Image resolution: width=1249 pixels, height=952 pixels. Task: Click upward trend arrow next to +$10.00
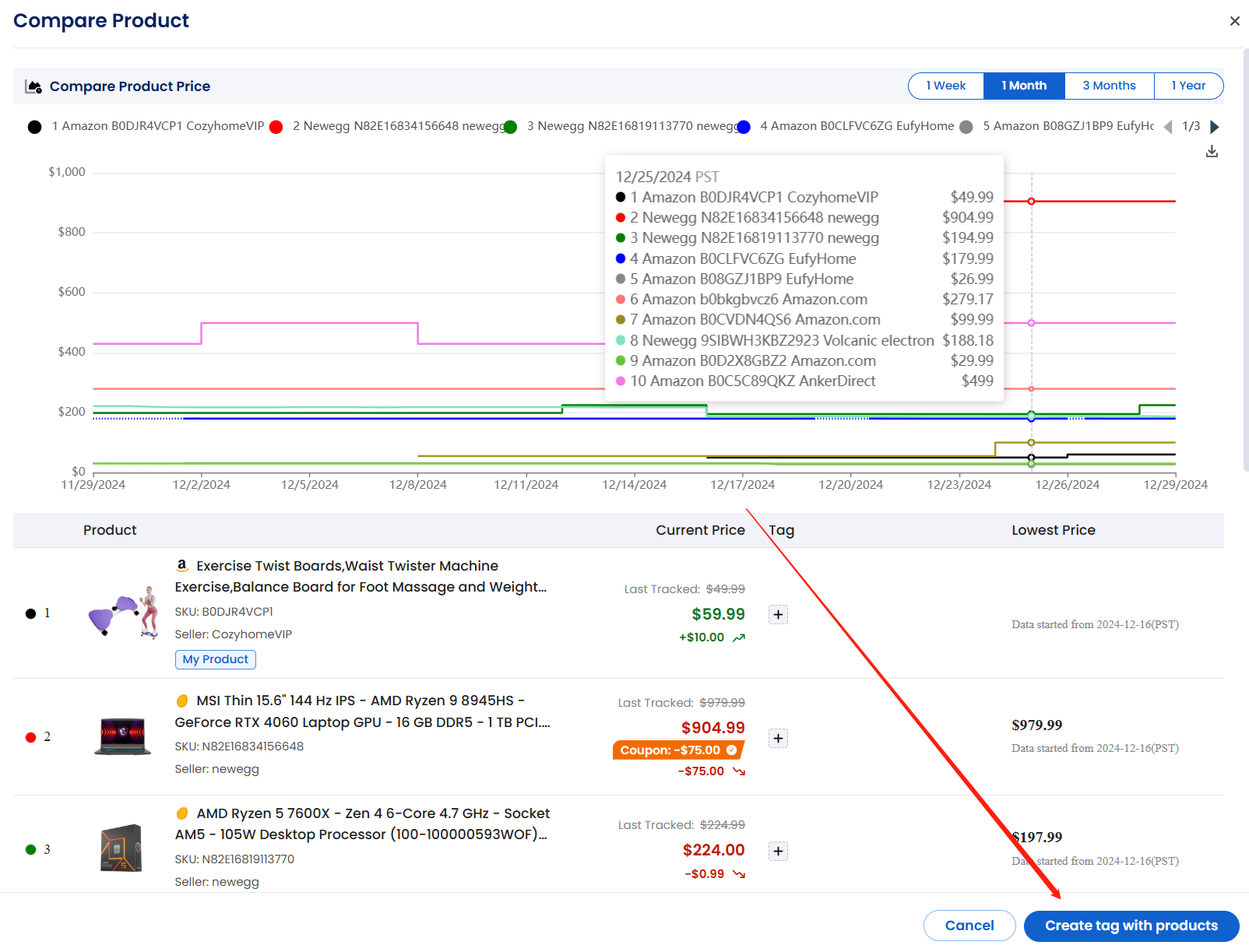(739, 638)
